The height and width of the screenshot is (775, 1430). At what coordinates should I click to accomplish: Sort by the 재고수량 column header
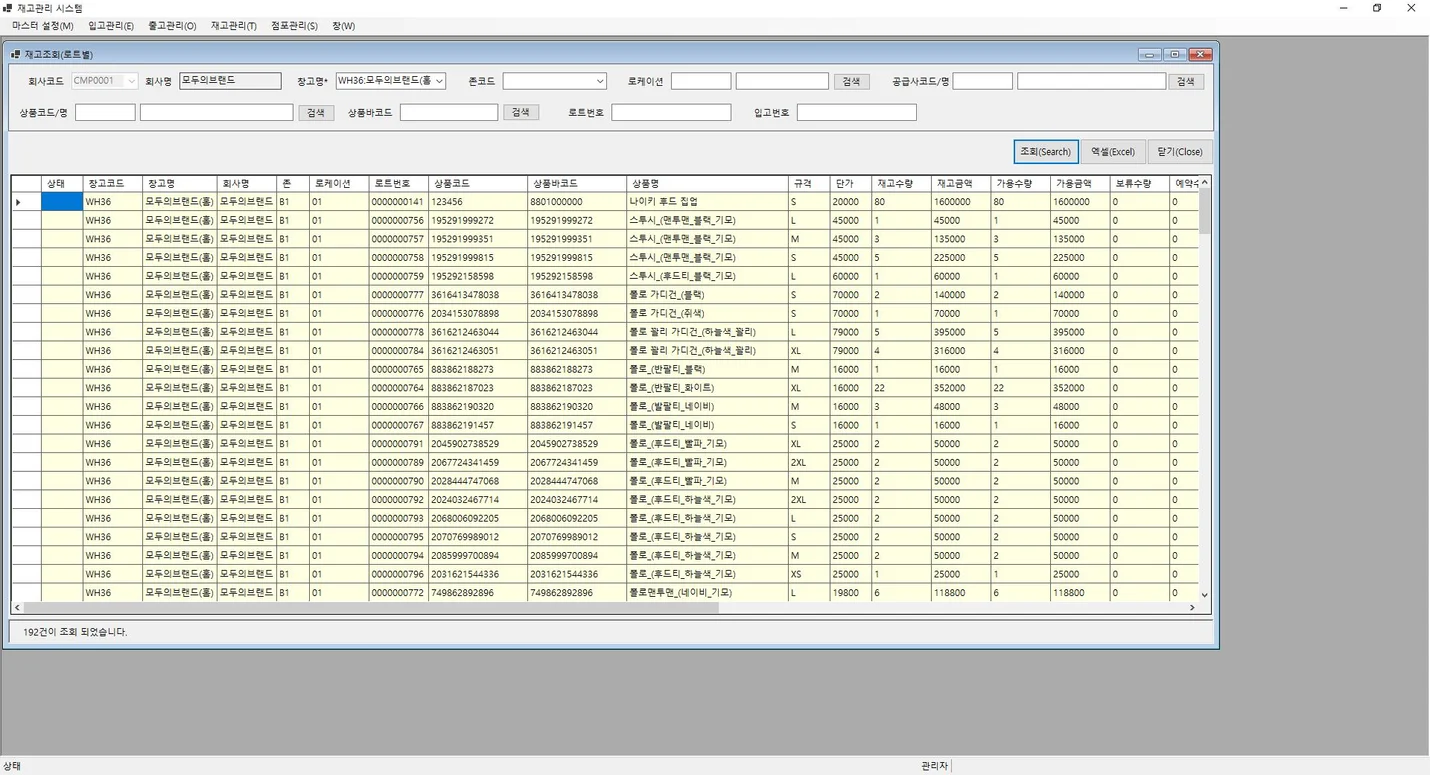tap(900, 184)
